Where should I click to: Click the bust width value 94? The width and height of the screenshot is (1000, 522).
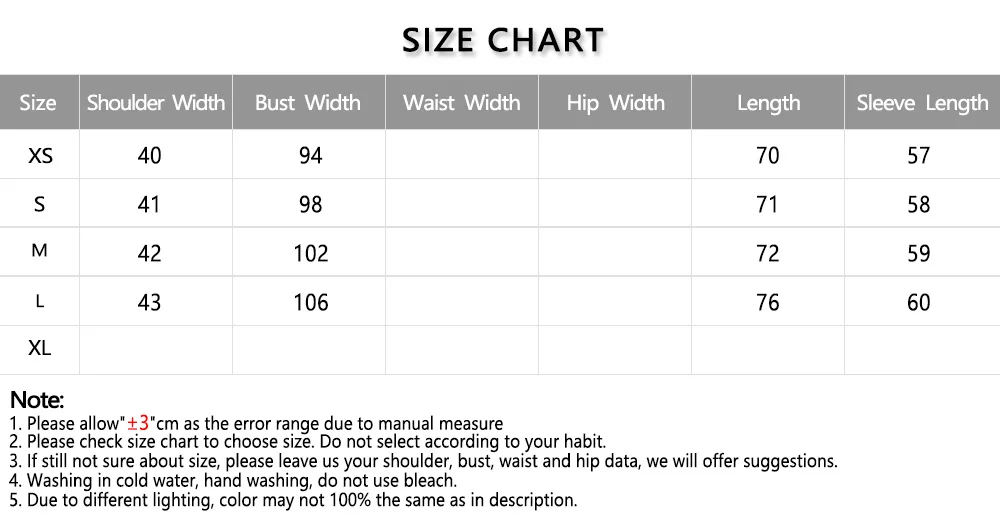pos(310,156)
